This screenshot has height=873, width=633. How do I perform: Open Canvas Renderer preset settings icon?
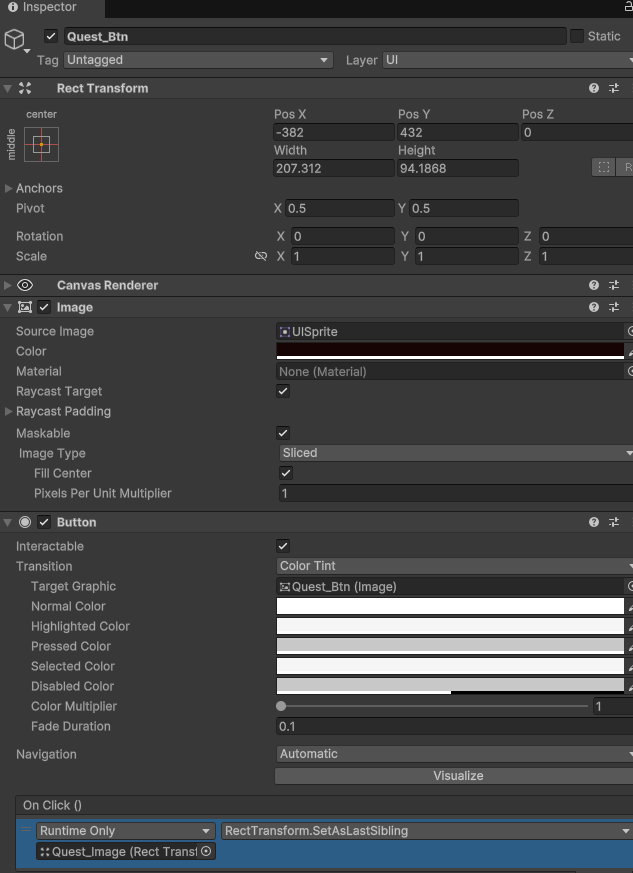pos(614,285)
